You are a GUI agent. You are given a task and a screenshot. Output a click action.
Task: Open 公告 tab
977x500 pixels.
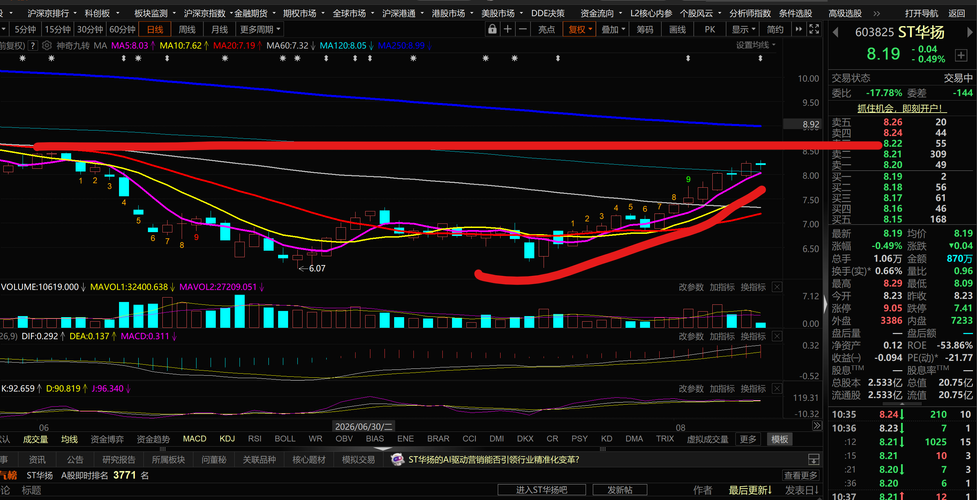pos(75,460)
